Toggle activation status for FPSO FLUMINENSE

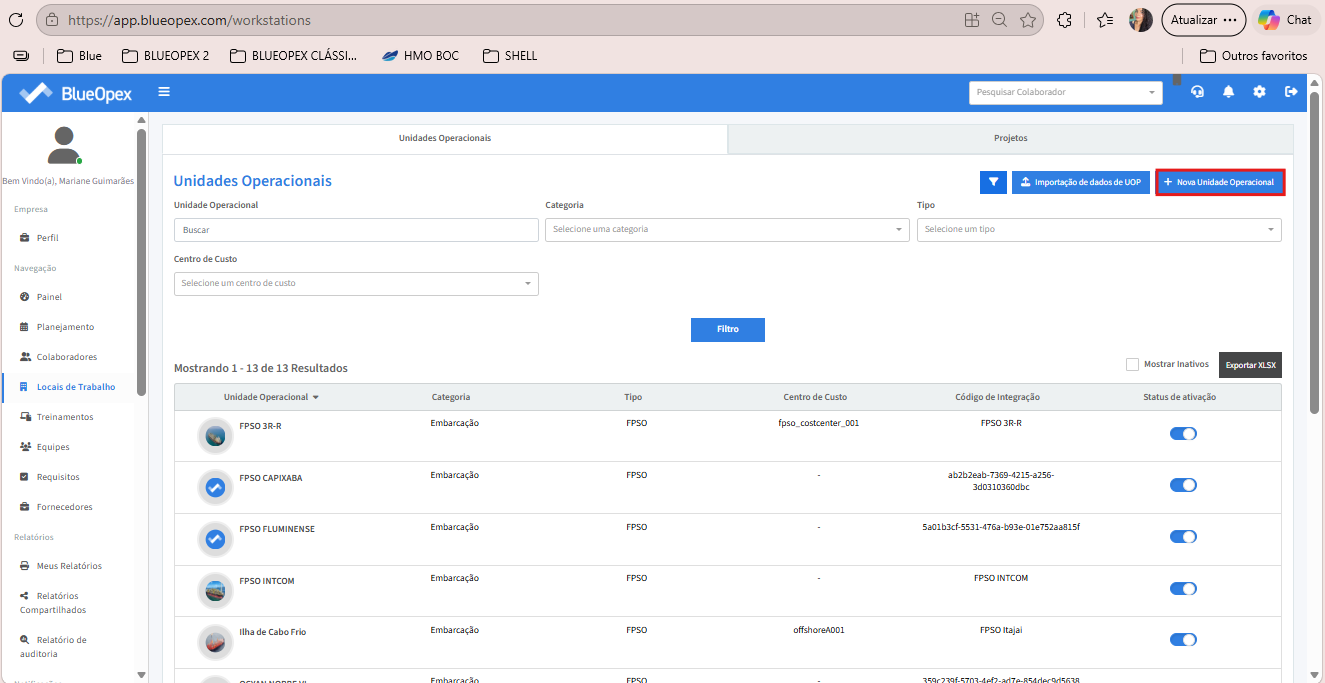click(1183, 537)
